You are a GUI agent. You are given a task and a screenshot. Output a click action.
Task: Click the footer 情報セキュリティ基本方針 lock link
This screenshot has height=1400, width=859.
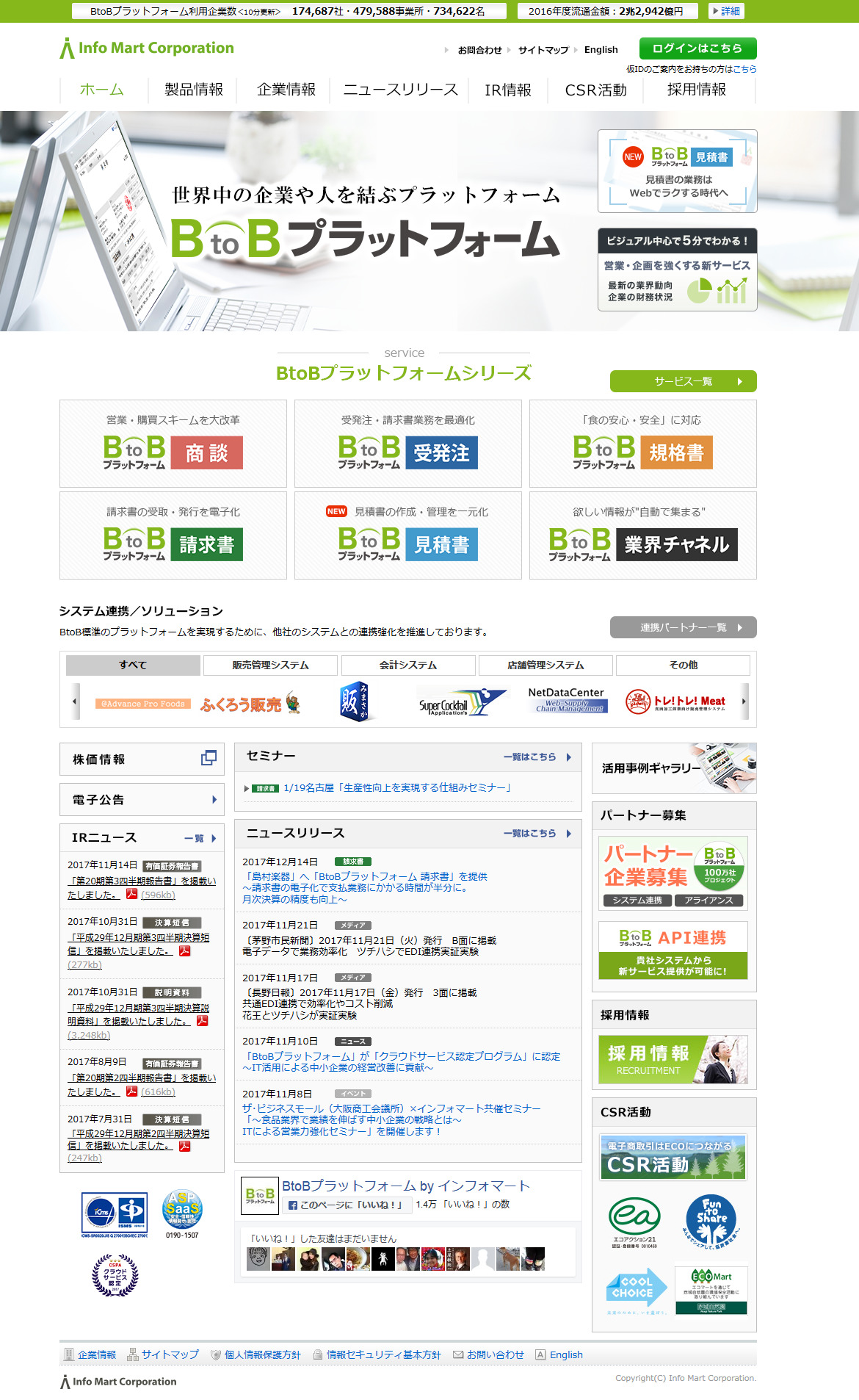(x=377, y=1354)
